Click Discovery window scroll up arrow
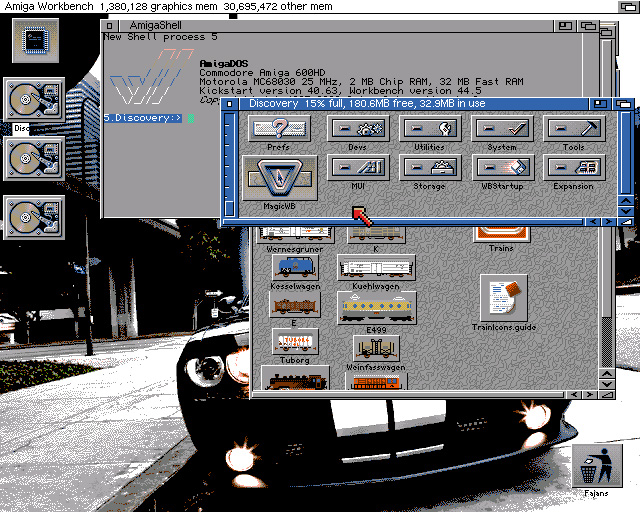This screenshot has height=512, width=640. 626,201
